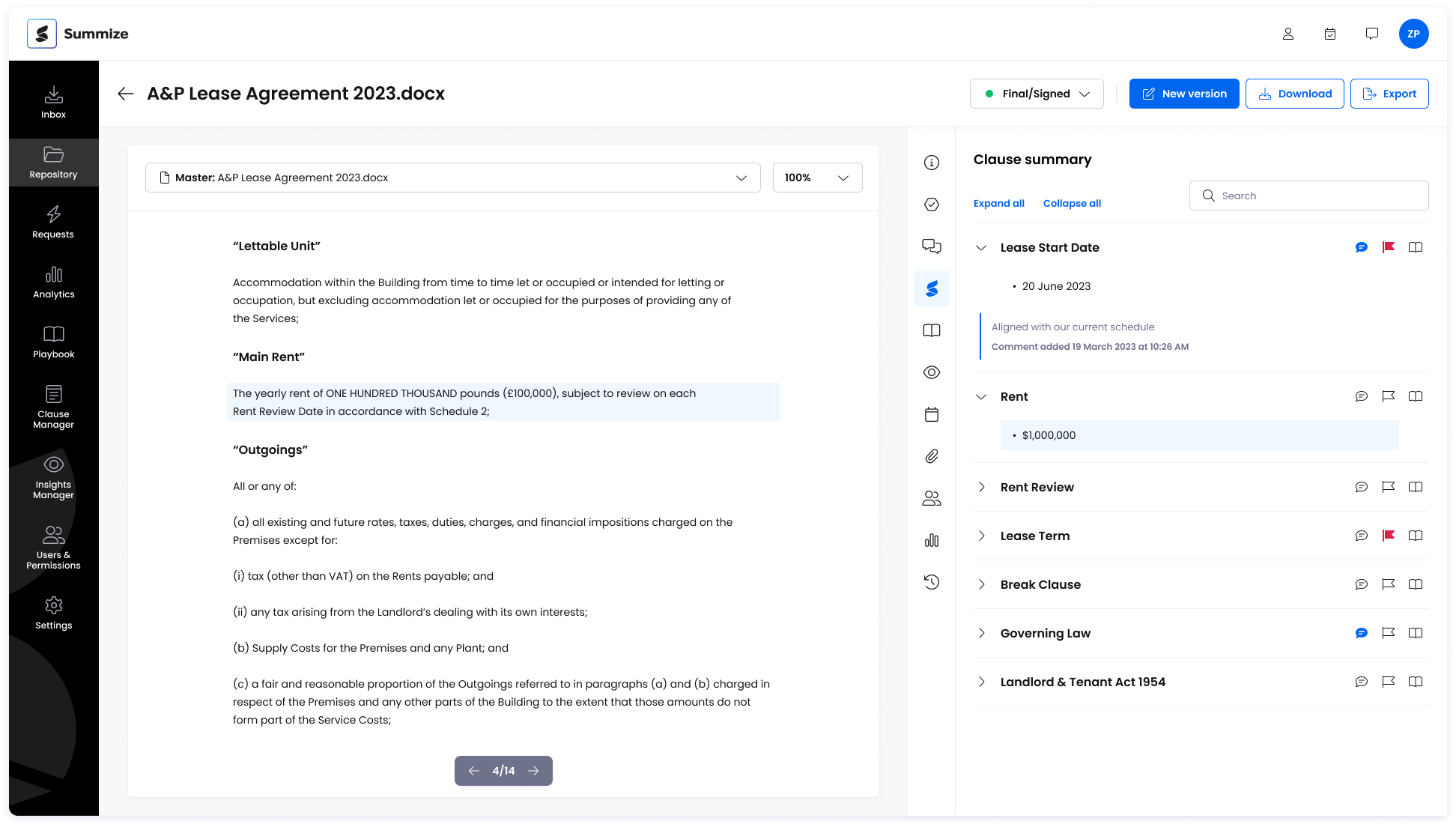
Task: Go back with the left arrow beside title
Action: click(126, 94)
